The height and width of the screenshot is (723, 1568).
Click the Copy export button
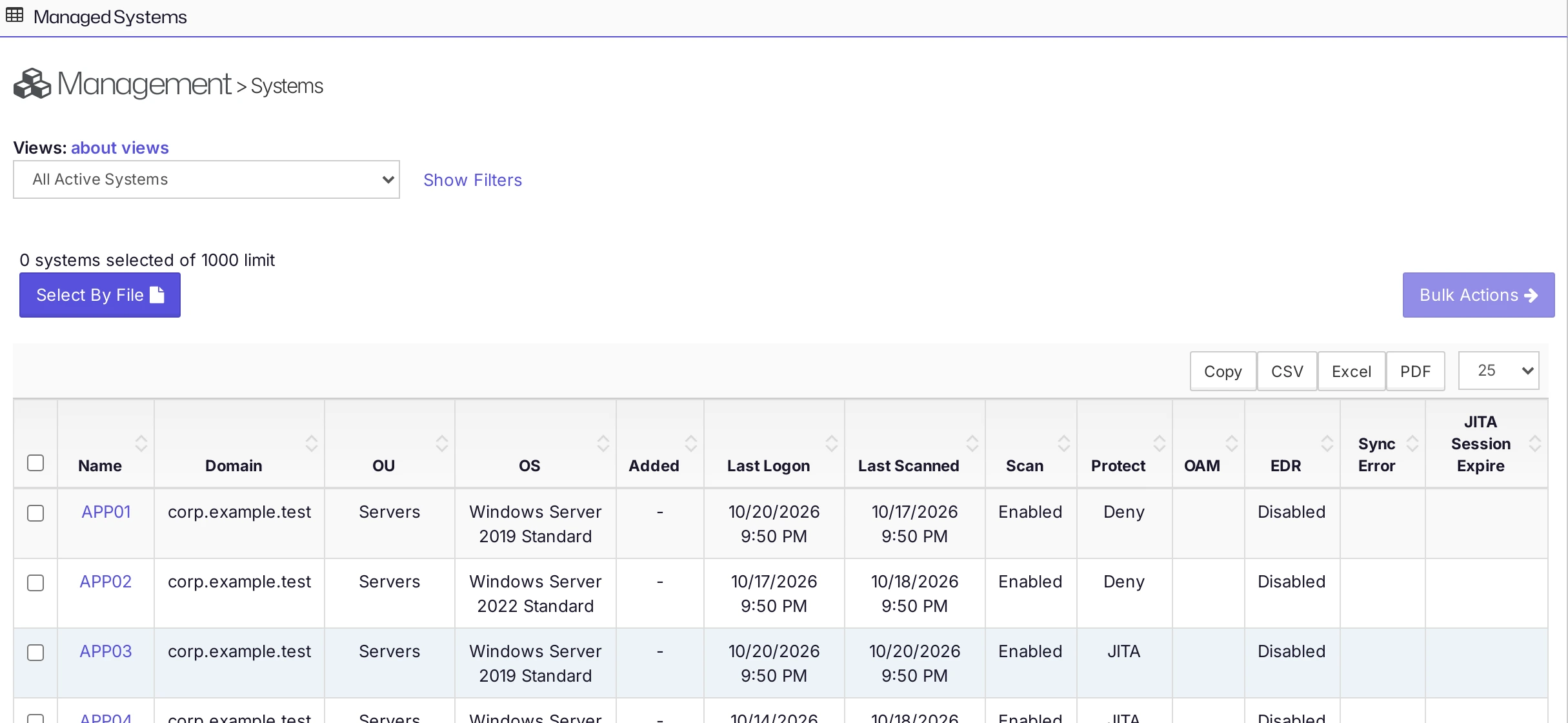pos(1223,371)
